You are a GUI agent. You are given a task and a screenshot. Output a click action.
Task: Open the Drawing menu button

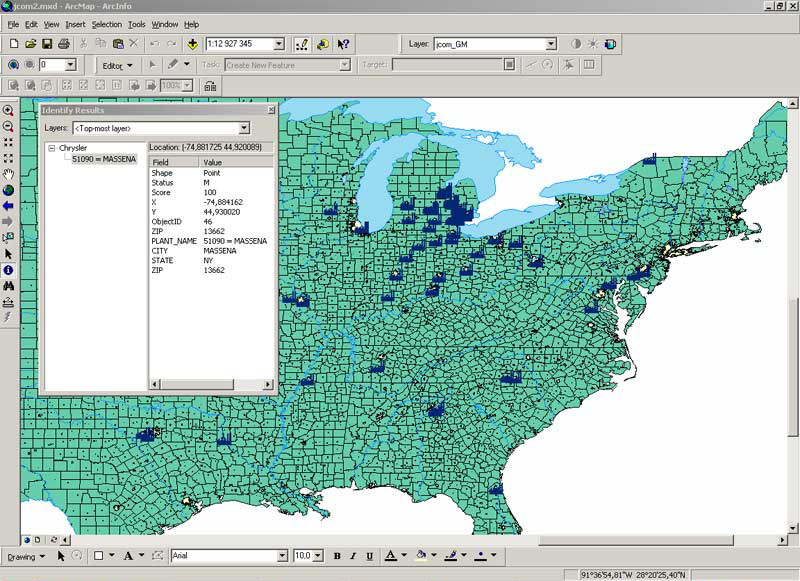pyautogui.click(x=24, y=556)
